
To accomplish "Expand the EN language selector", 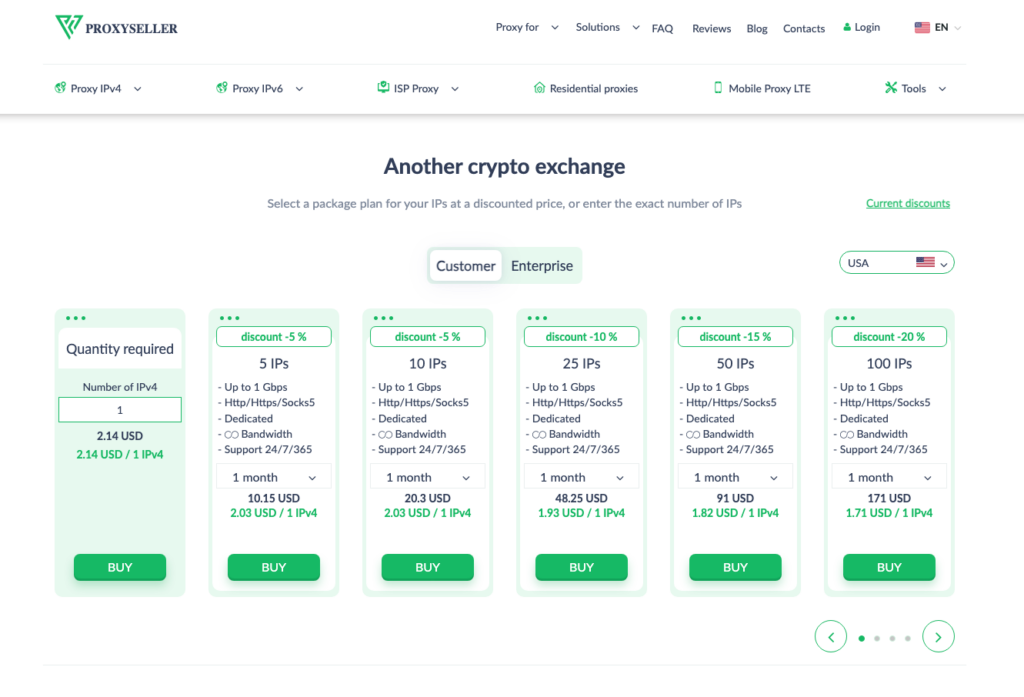I will pyautogui.click(x=938, y=27).
